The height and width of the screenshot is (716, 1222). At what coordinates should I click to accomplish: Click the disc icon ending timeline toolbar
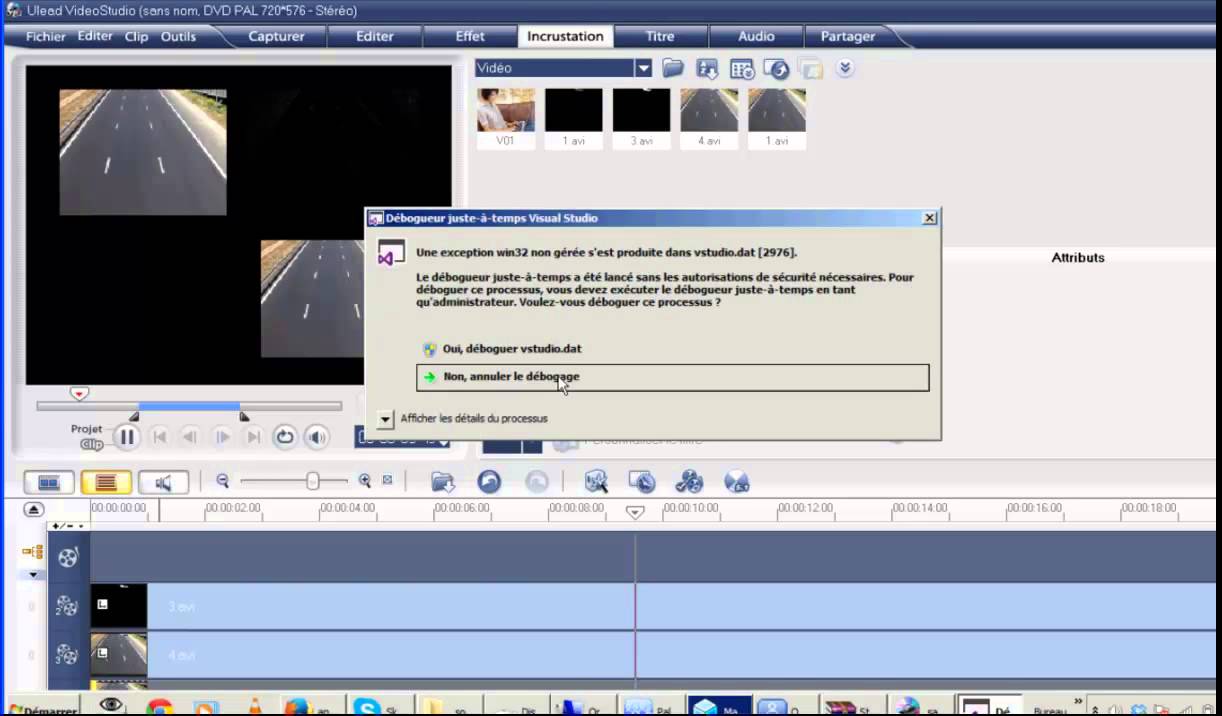[x=737, y=482]
